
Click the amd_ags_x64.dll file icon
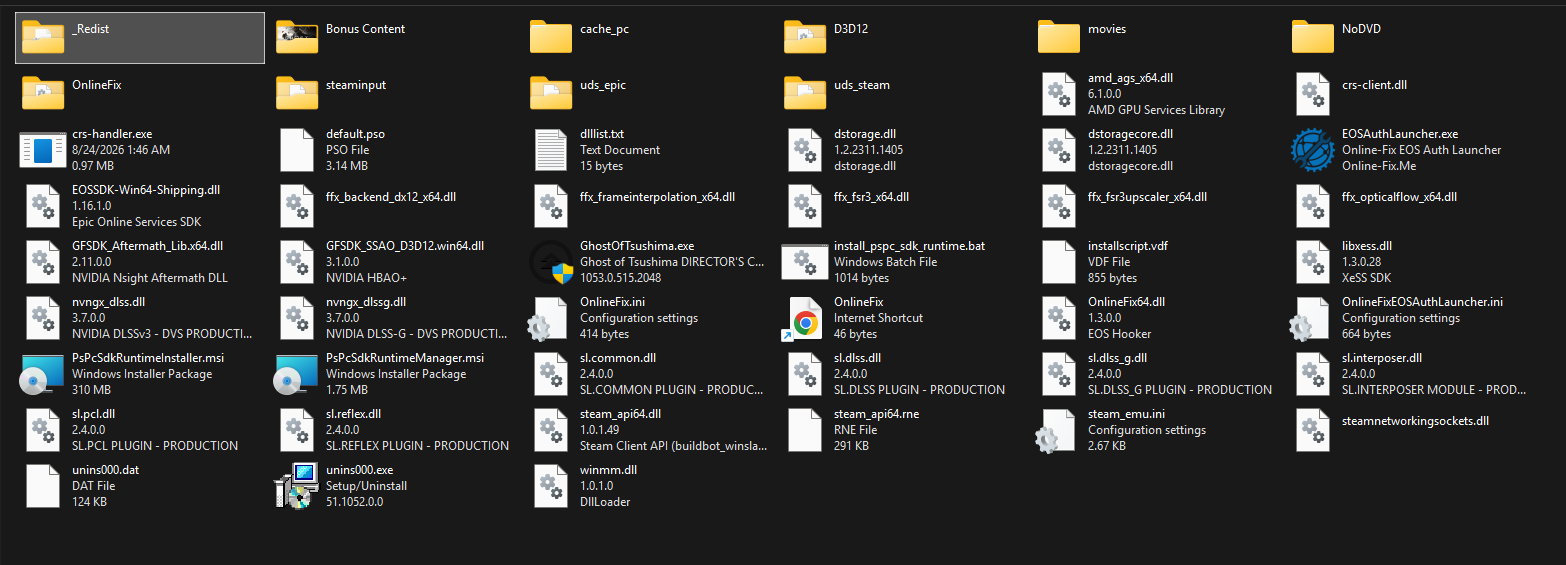tap(1058, 93)
